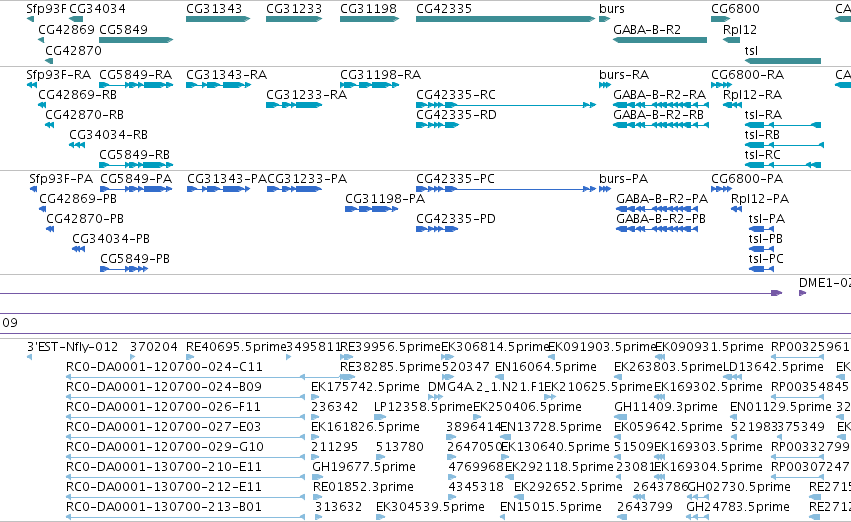
Task: Select the 3'EST-Nfly-012 label
Action: point(72,347)
